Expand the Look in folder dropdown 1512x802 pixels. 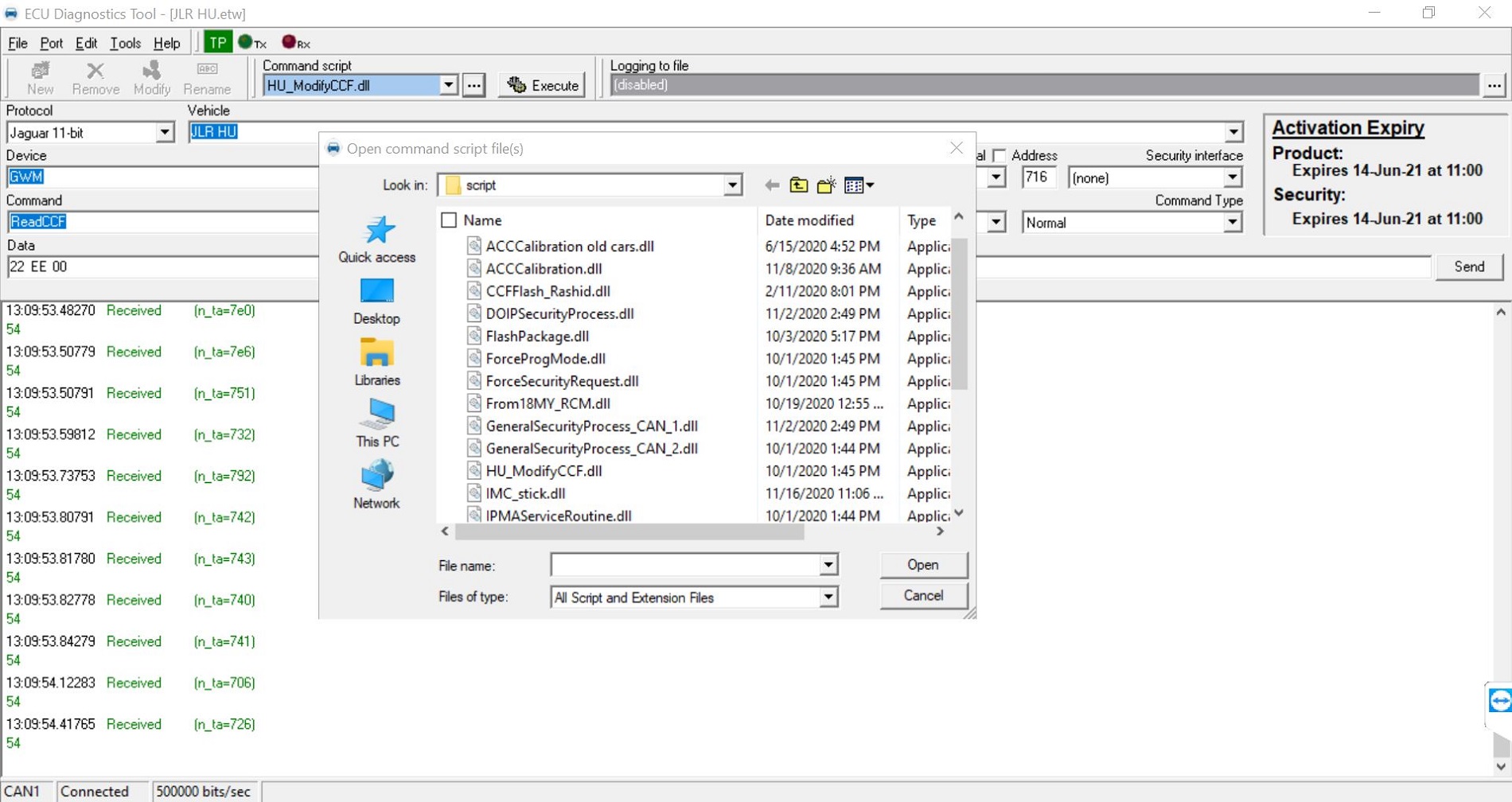tap(732, 185)
